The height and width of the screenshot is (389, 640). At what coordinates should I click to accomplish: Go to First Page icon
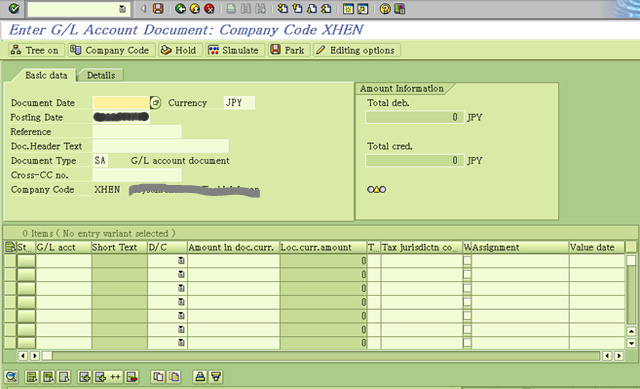click(282, 9)
